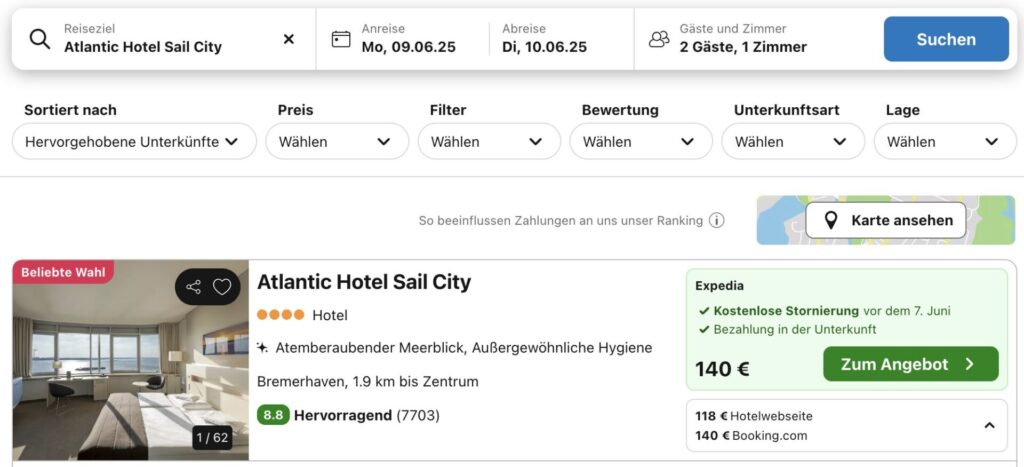Open the Bewertung dropdown

coord(641,142)
